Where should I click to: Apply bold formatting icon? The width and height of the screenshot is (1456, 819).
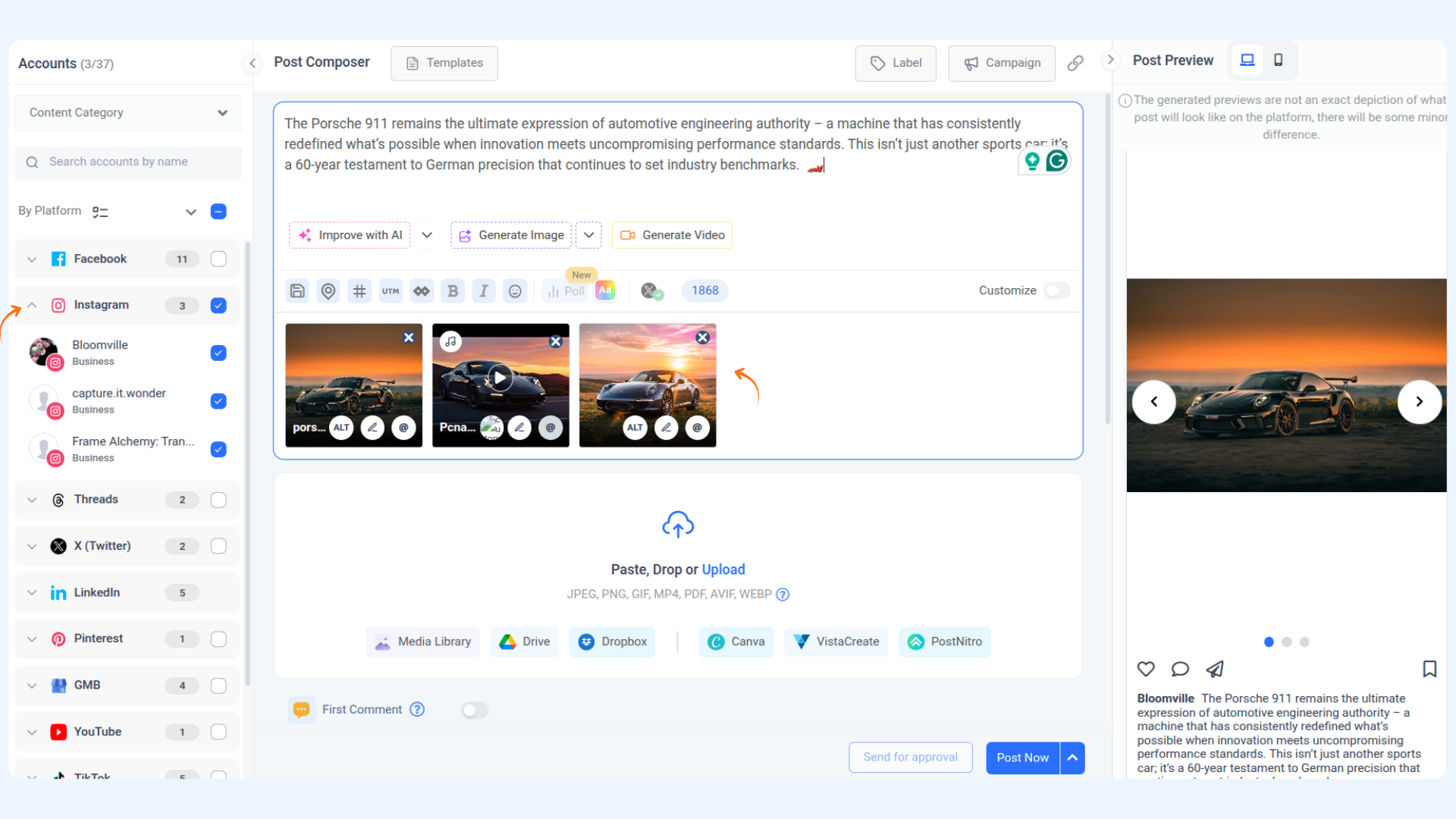coord(453,291)
